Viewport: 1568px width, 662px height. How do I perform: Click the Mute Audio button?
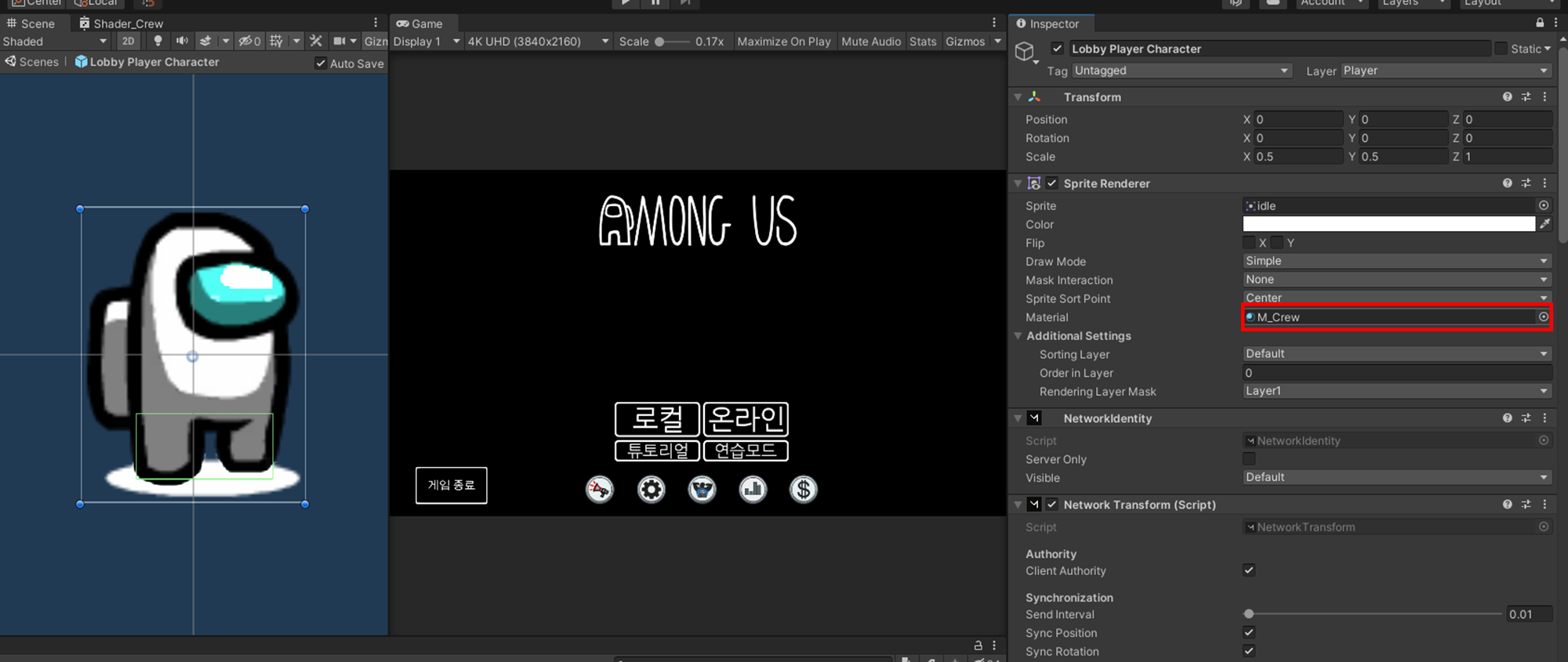click(x=871, y=41)
